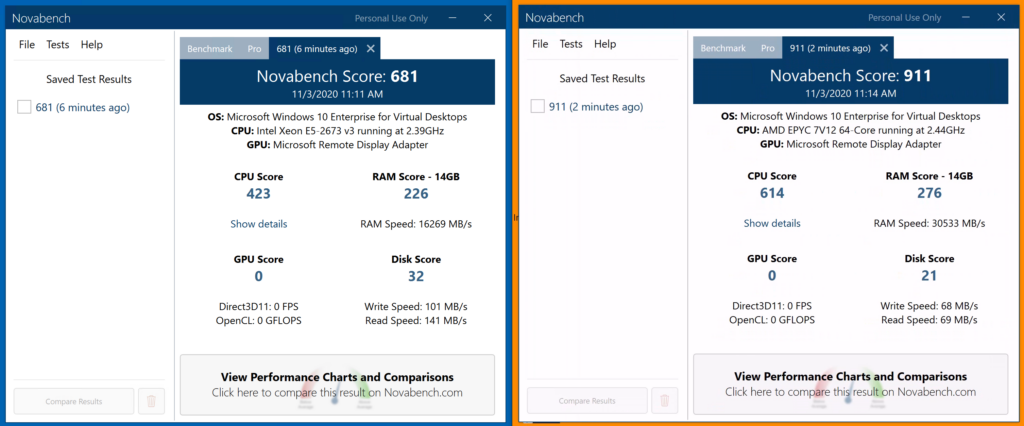This screenshot has width=1024, height=426.
Task: Check the 911 saved result checkbox
Action: [537, 106]
